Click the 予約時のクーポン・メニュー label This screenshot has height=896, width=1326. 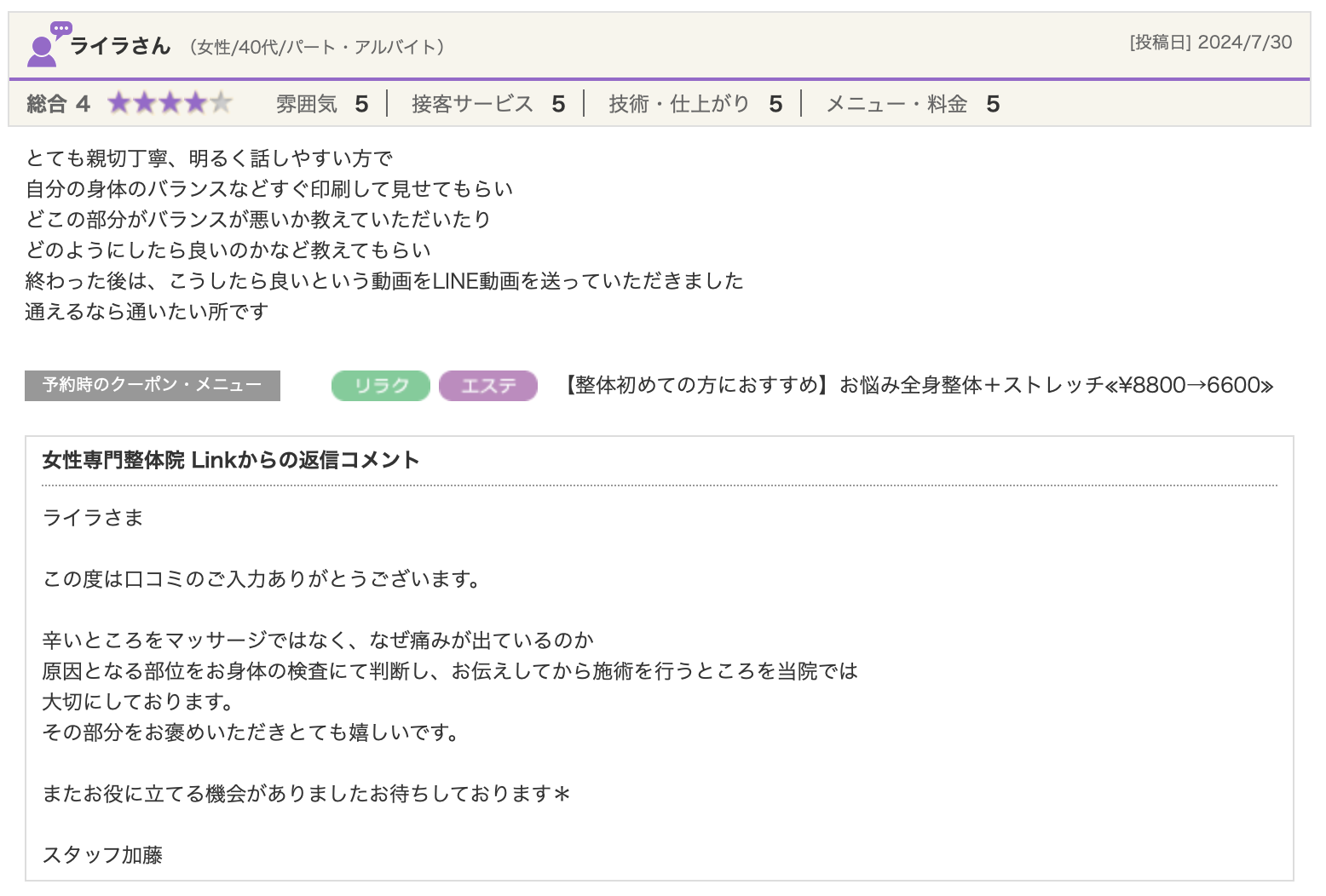pos(153,385)
